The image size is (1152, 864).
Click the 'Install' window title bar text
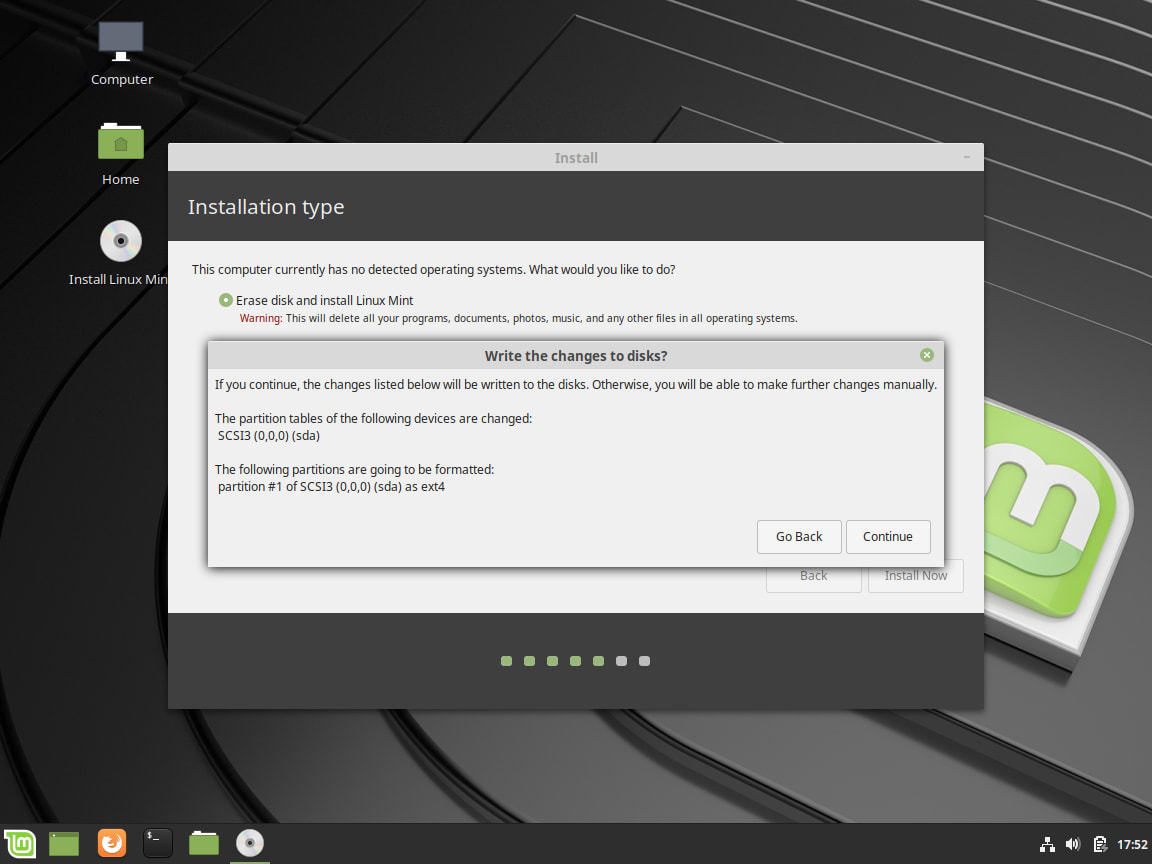[576, 158]
